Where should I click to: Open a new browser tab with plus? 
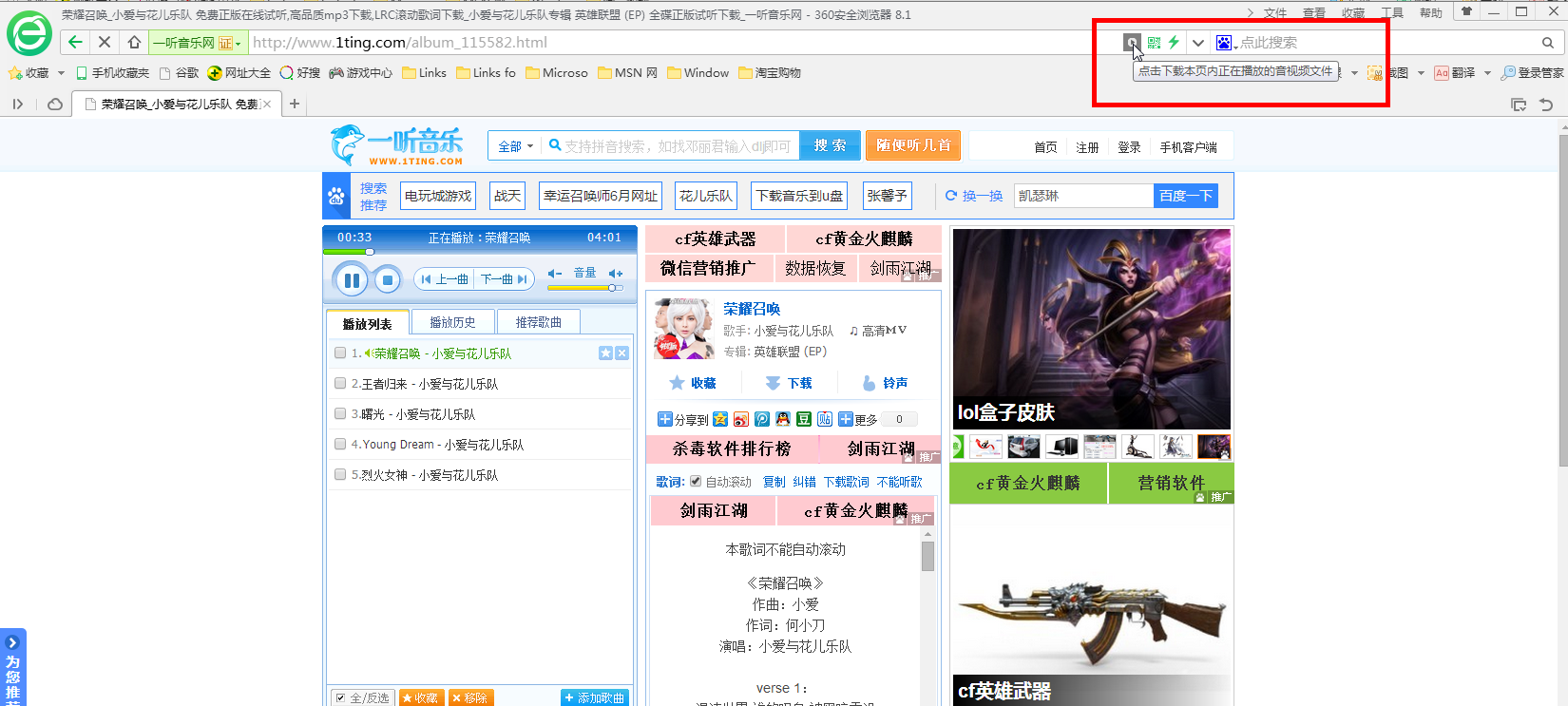[295, 104]
